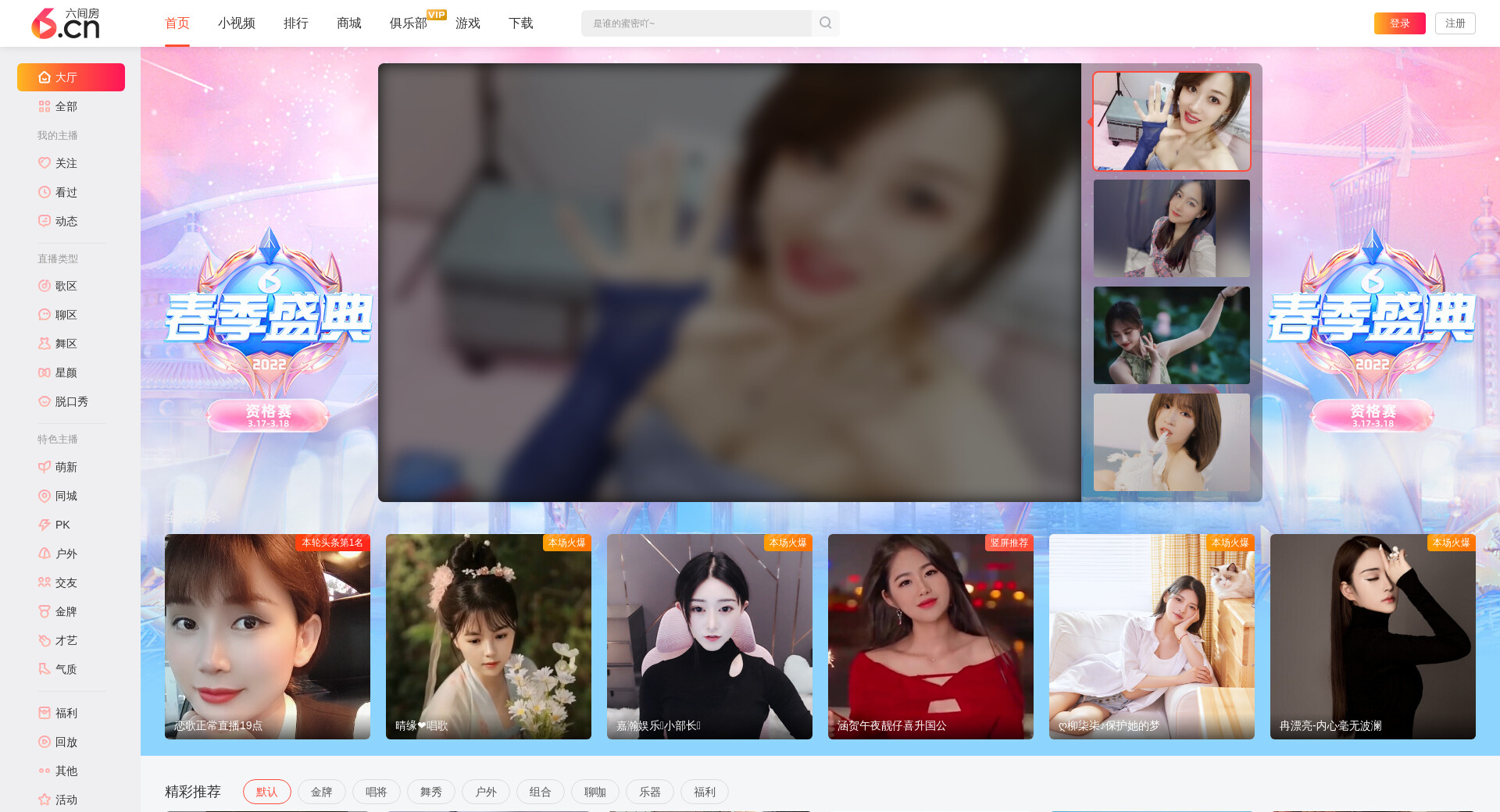Click the search input field
This screenshot has width=1500, height=812.
(696, 23)
